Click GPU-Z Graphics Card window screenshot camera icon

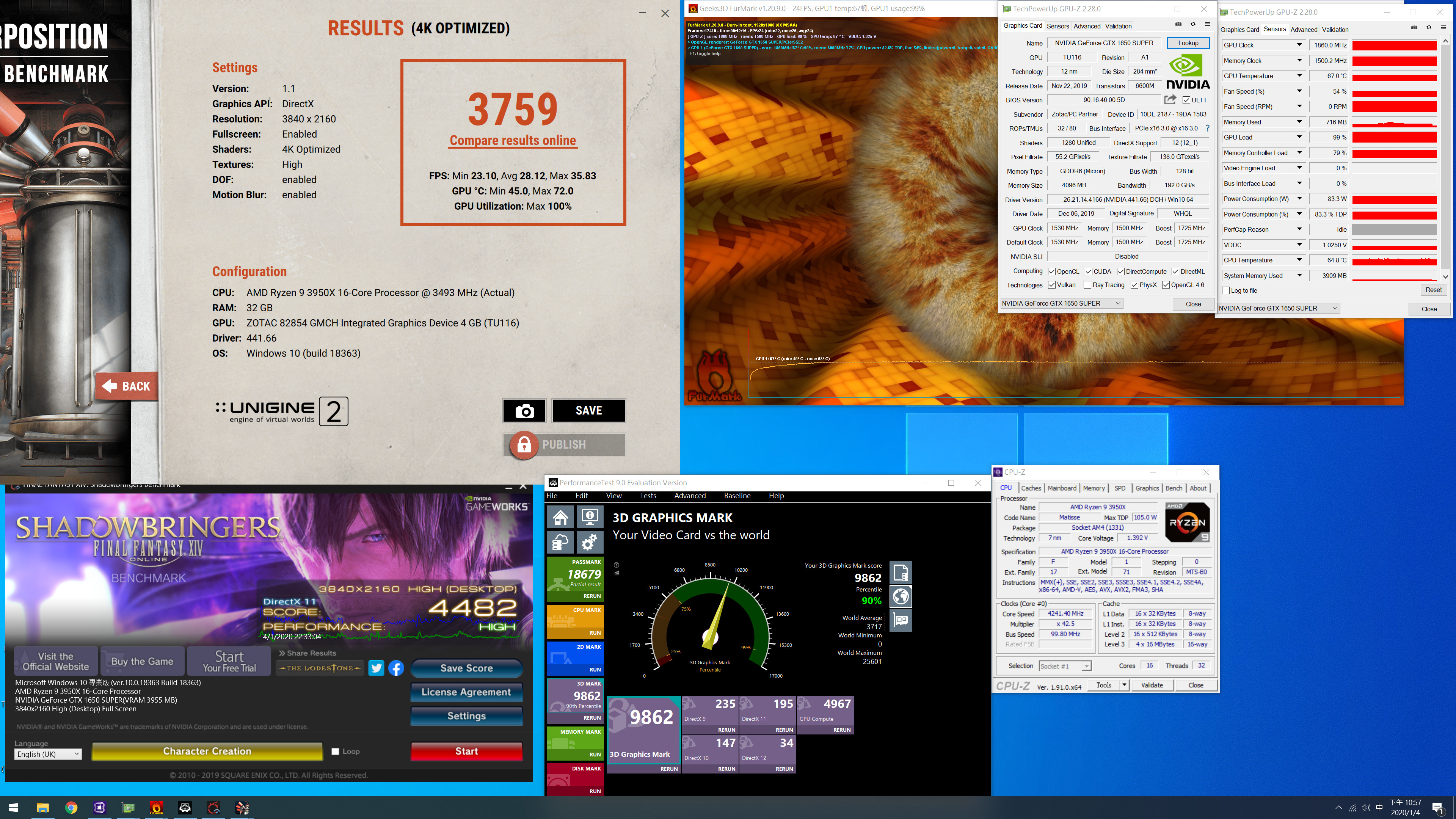tap(1178, 24)
